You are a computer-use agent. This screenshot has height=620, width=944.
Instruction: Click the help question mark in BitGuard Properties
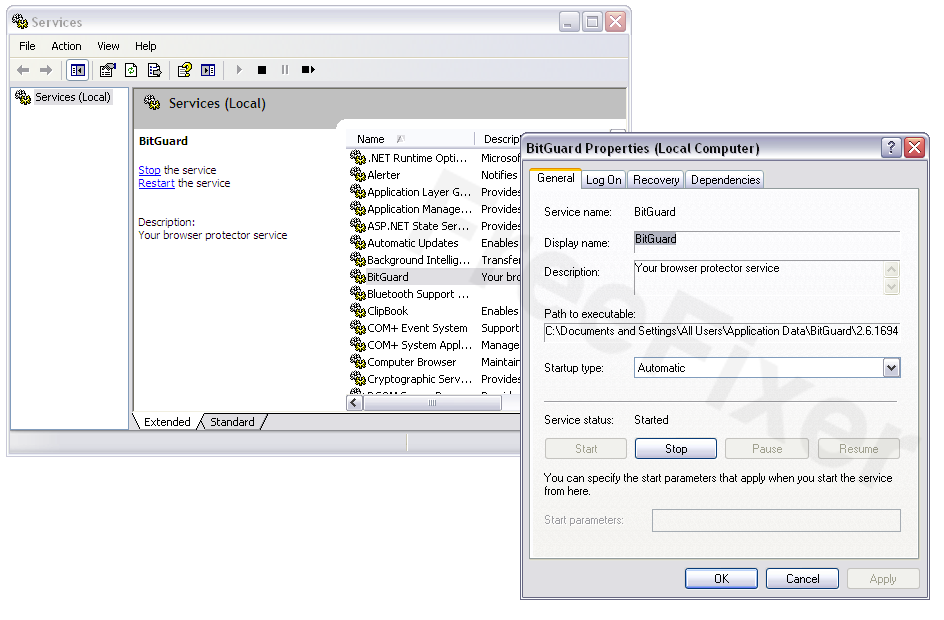pyautogui.click(x=891, y=147)
